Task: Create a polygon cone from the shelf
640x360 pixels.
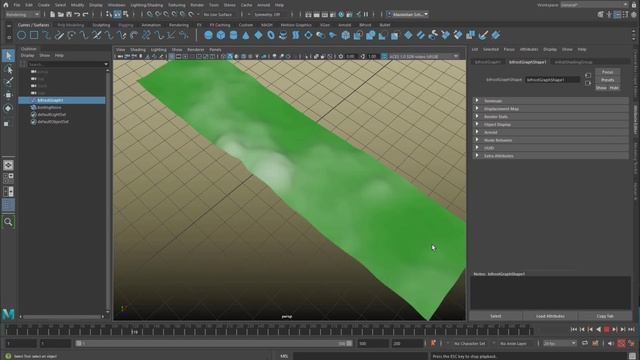Action: [246, 36]
